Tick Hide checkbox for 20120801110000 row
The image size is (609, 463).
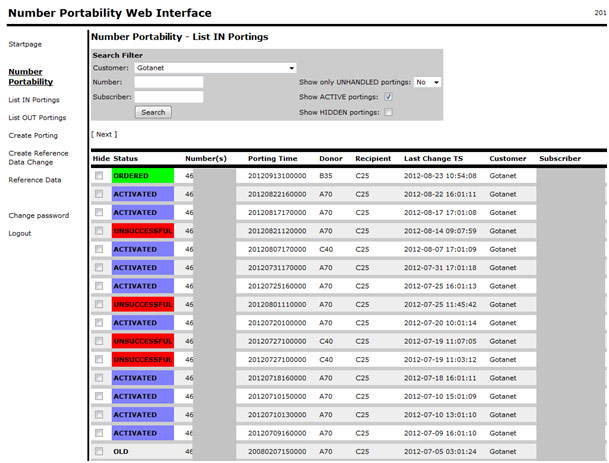click(x=99, y=304)
